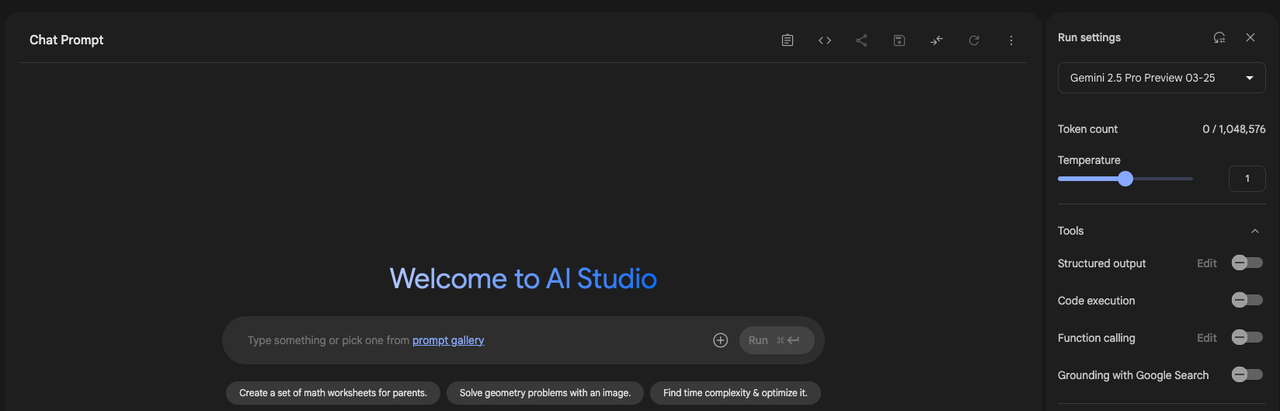Open the system instructions clipboard icon
This screenshot has width=1280, height=411.
click(x=787, y=40)
